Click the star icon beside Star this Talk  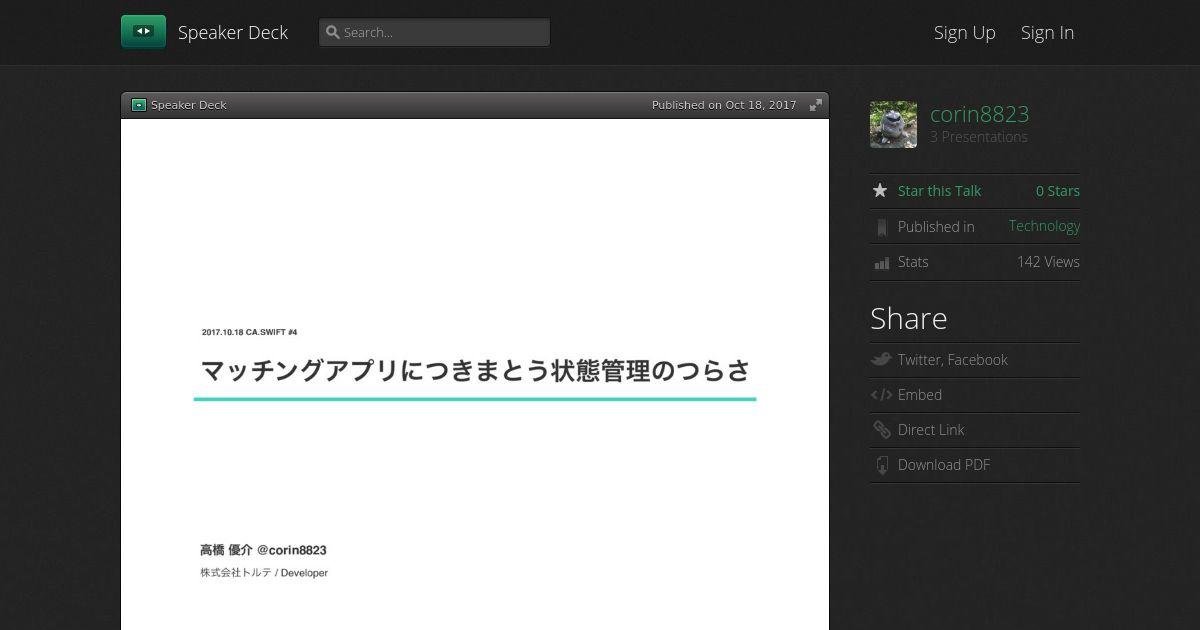point(880,190)
